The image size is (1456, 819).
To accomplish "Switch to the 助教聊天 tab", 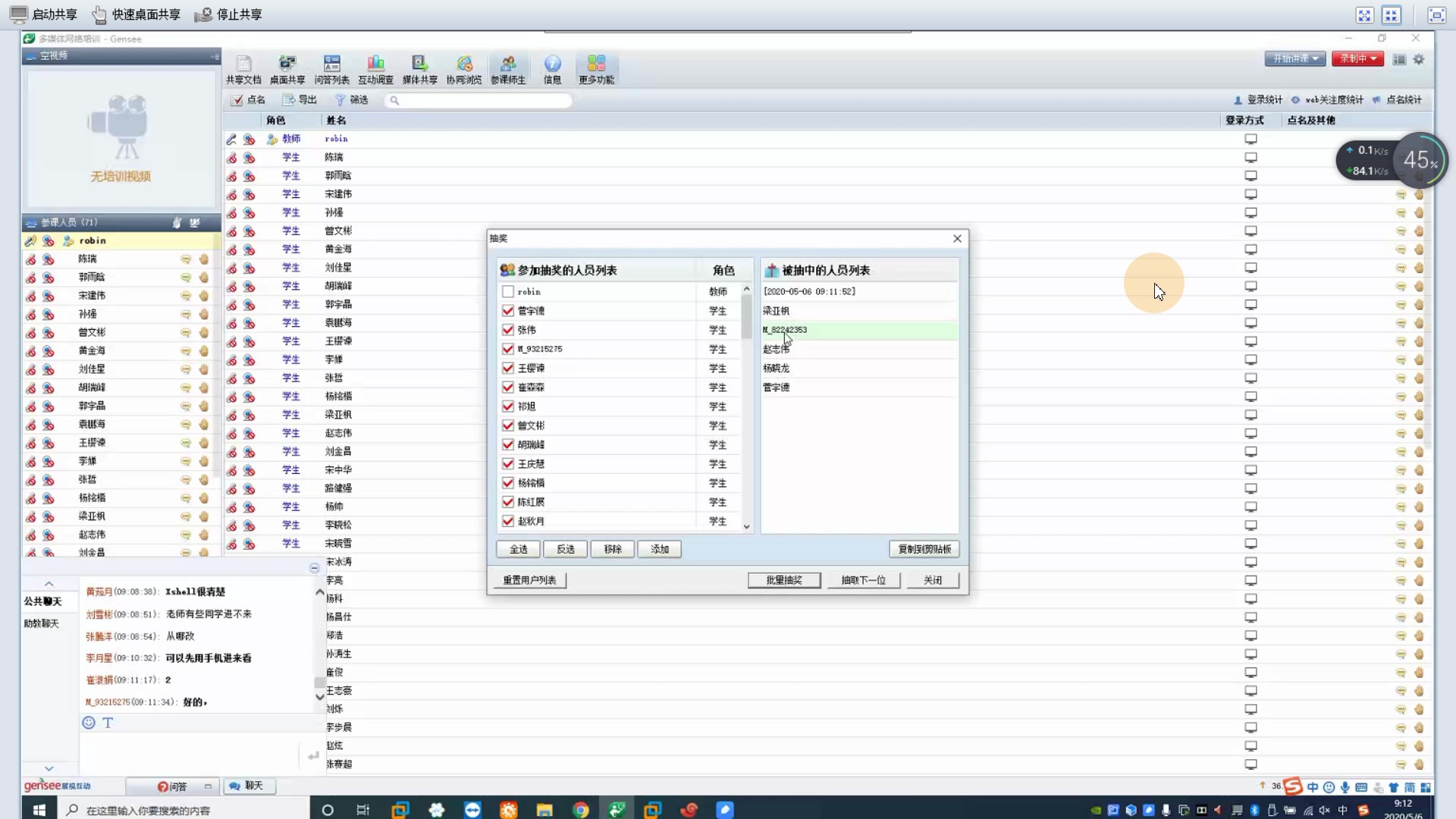I will (x=42, y=623).
